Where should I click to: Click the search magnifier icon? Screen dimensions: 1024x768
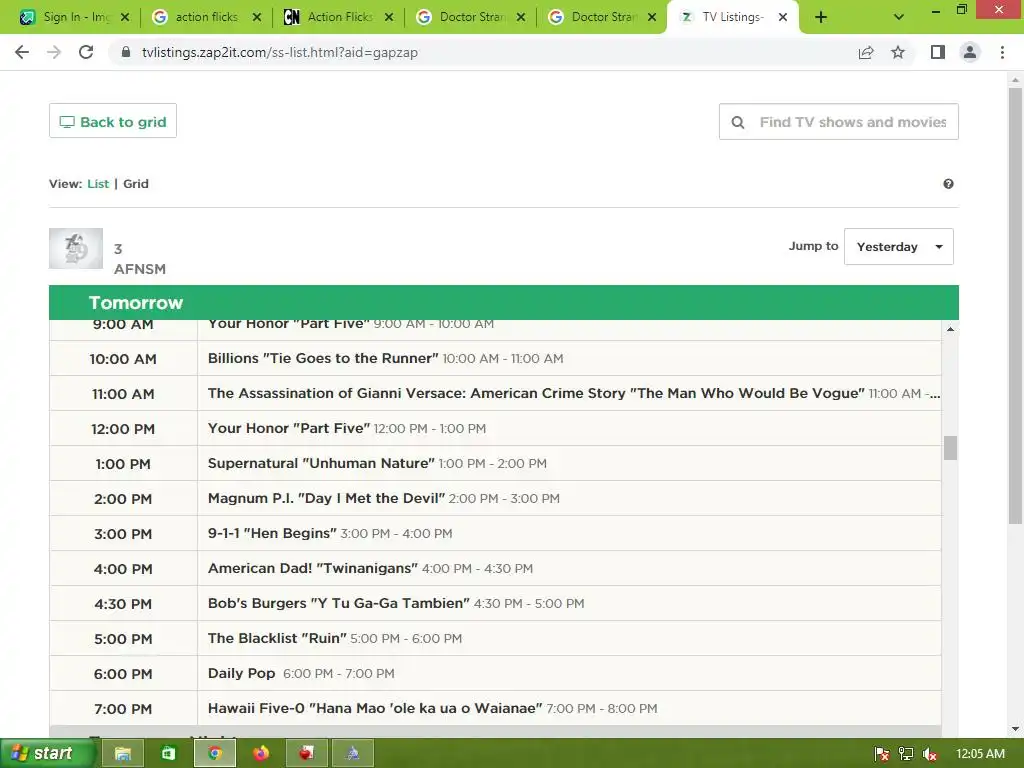(x=738, y=122)
